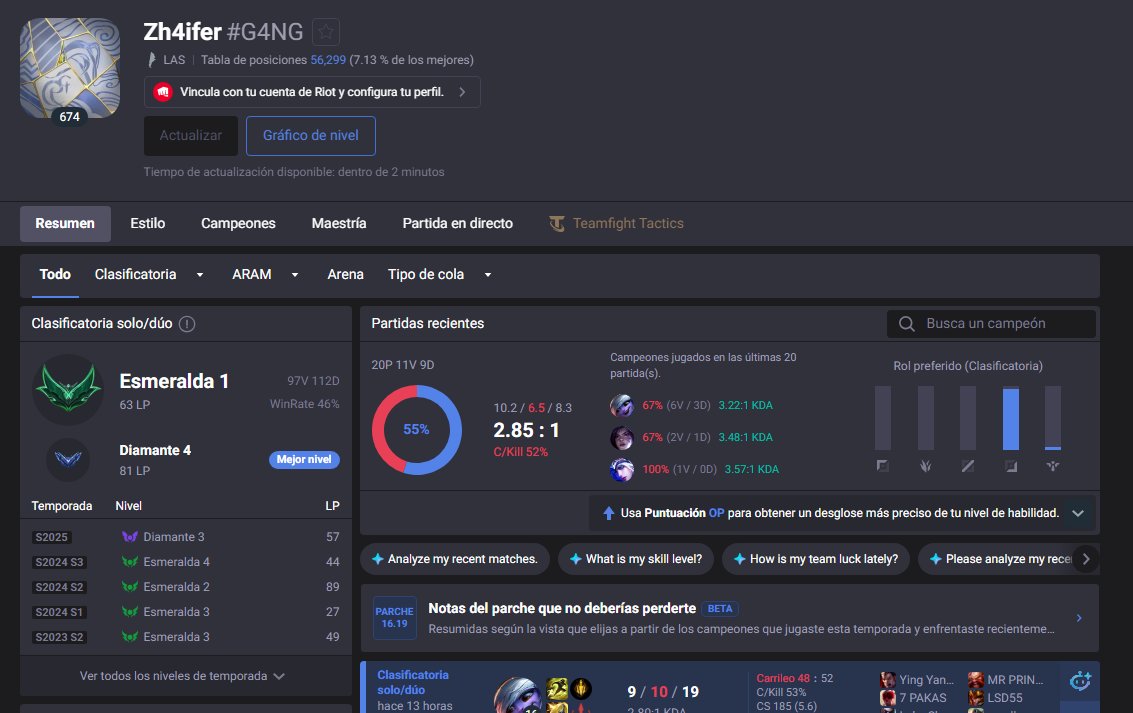This screenshot has height=713, width=1133.
Task: Click the S2025 season tag
Action: [x=52, y=537]
